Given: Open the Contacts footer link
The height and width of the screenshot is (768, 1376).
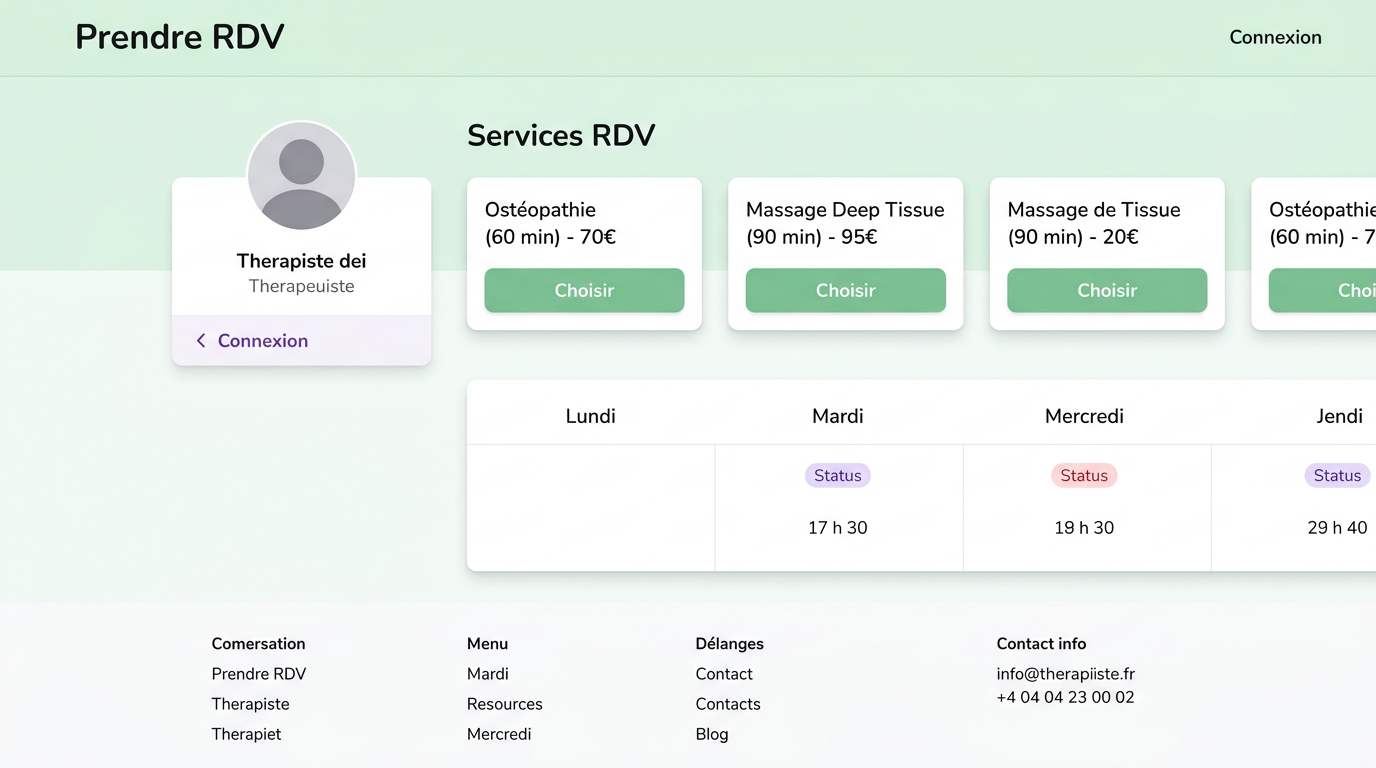Looking at the screenshot, I should tap(728, 704).
